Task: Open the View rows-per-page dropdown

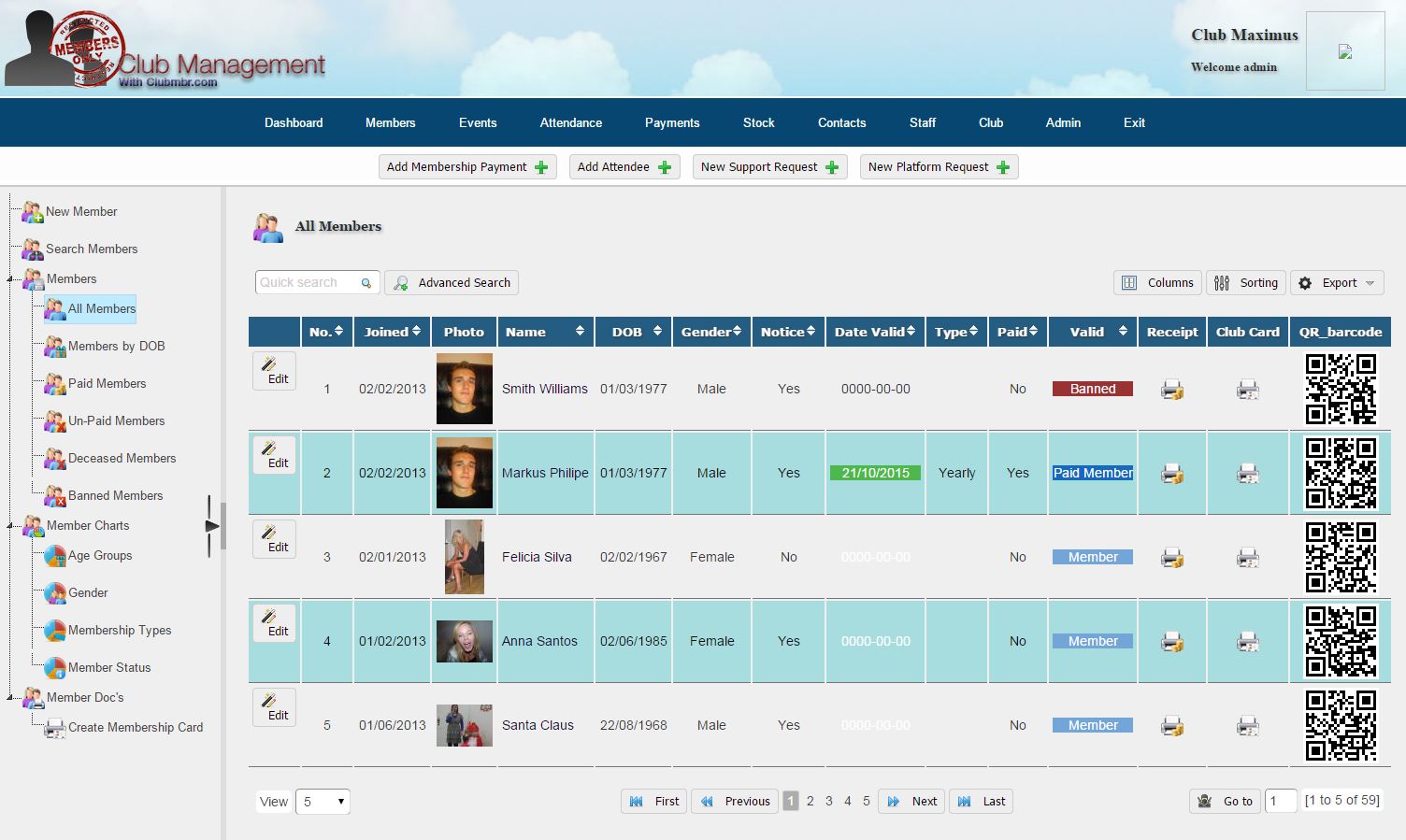Action: click(x=323, y=802)
